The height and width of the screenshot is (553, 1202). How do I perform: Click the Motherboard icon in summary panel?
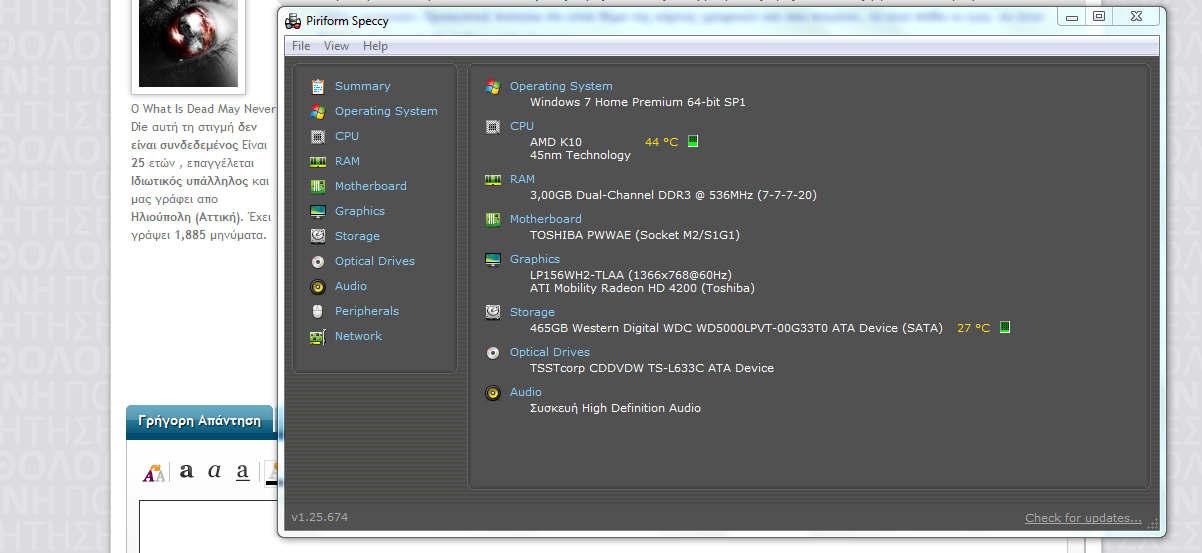point(493,219)
